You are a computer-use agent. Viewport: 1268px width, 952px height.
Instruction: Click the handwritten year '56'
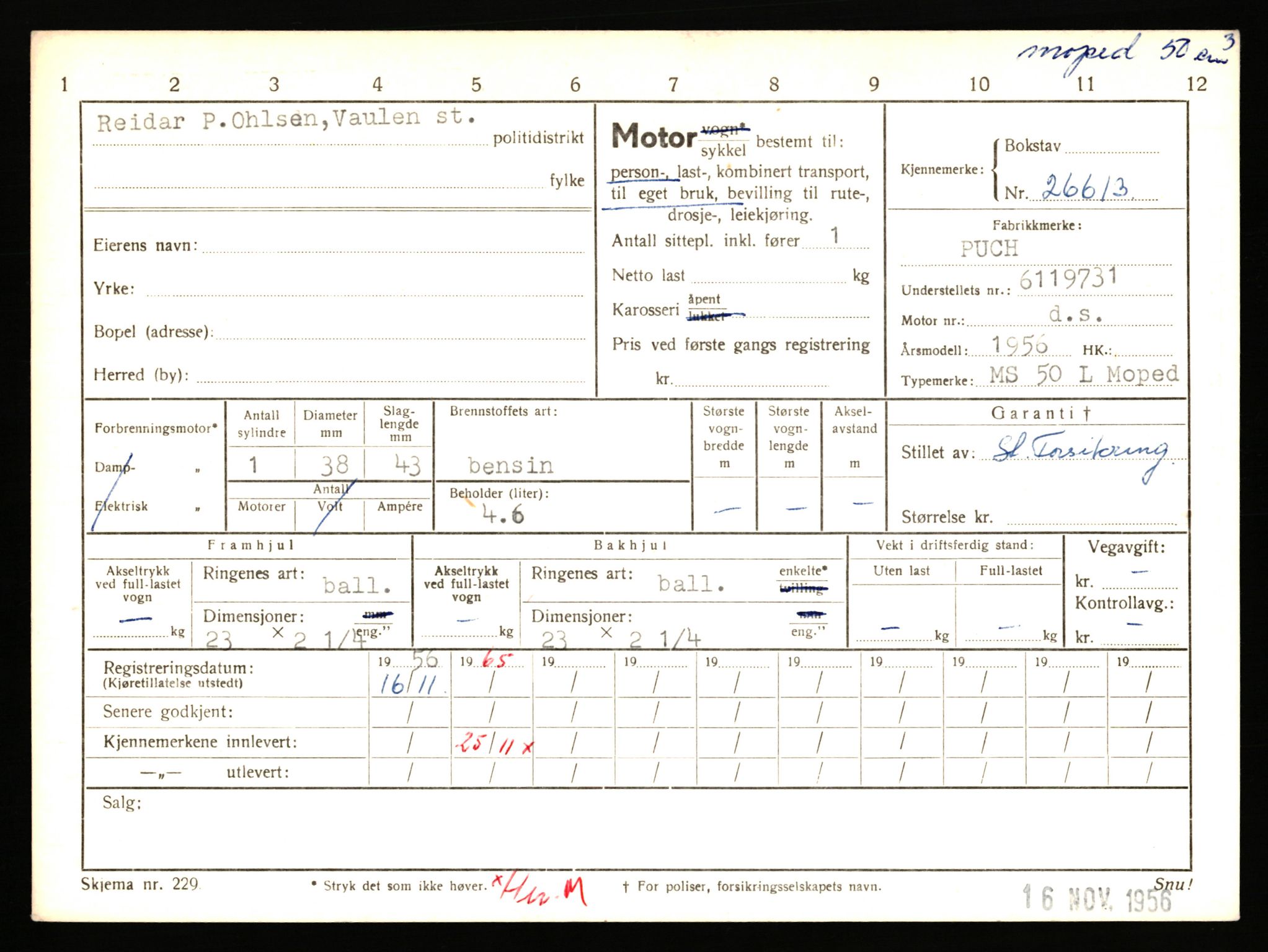[425, 660]
